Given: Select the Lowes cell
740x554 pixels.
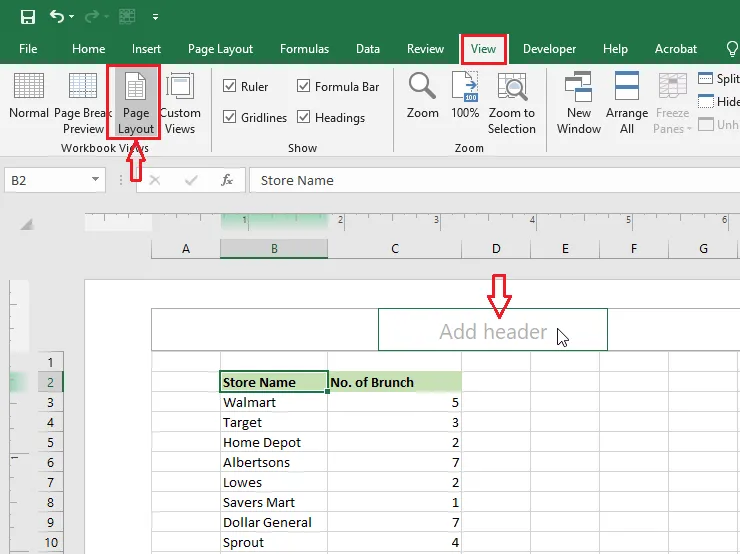Looking at the screenshot, I should (x=274, y=482).
